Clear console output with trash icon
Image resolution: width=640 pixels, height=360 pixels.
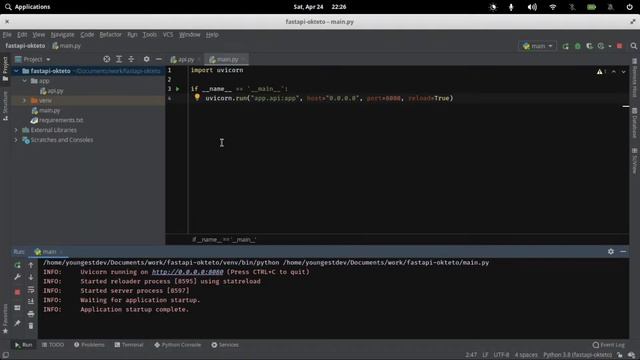[31, 326]
